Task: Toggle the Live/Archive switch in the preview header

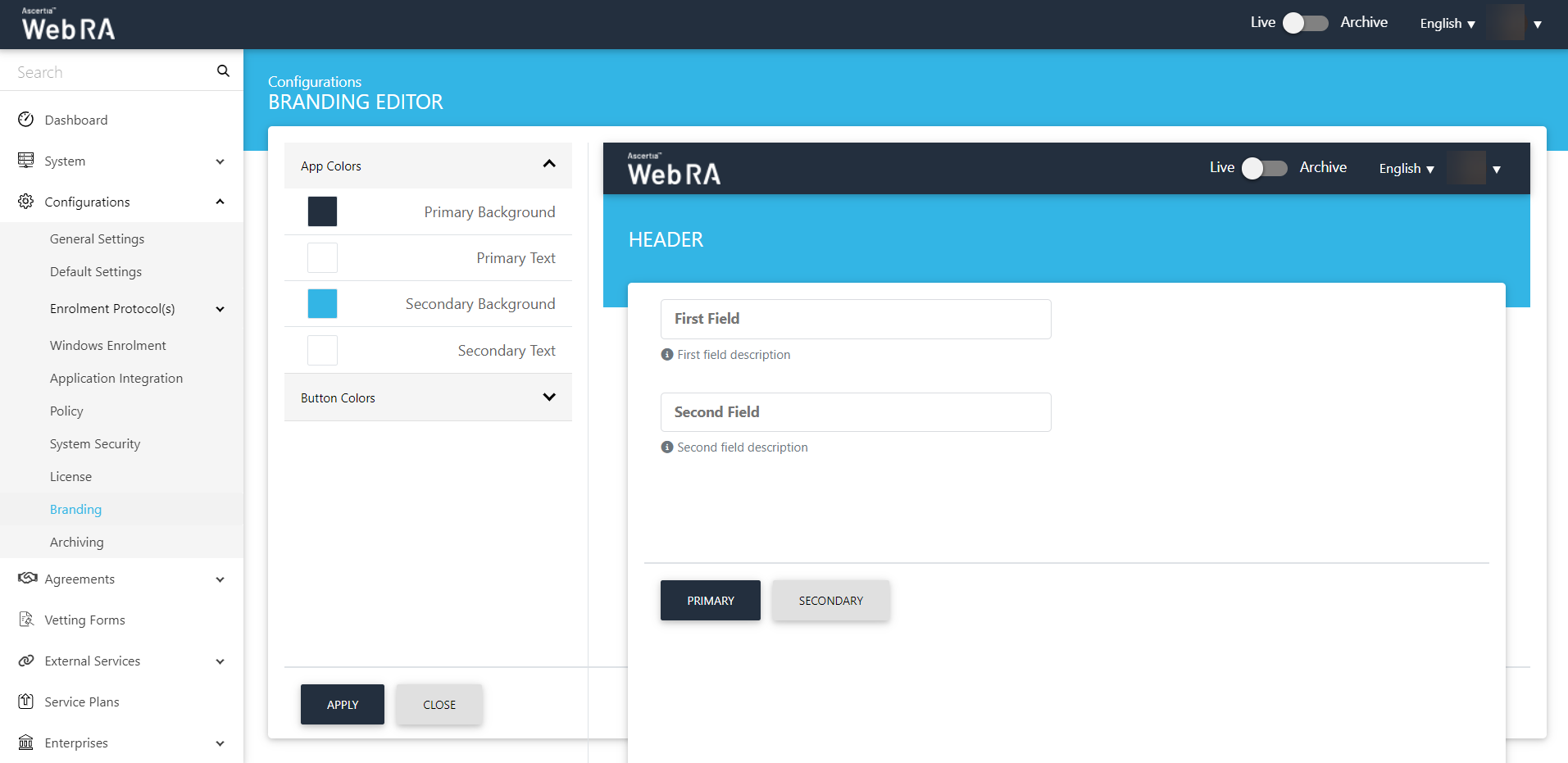Action: point(1265,168)
